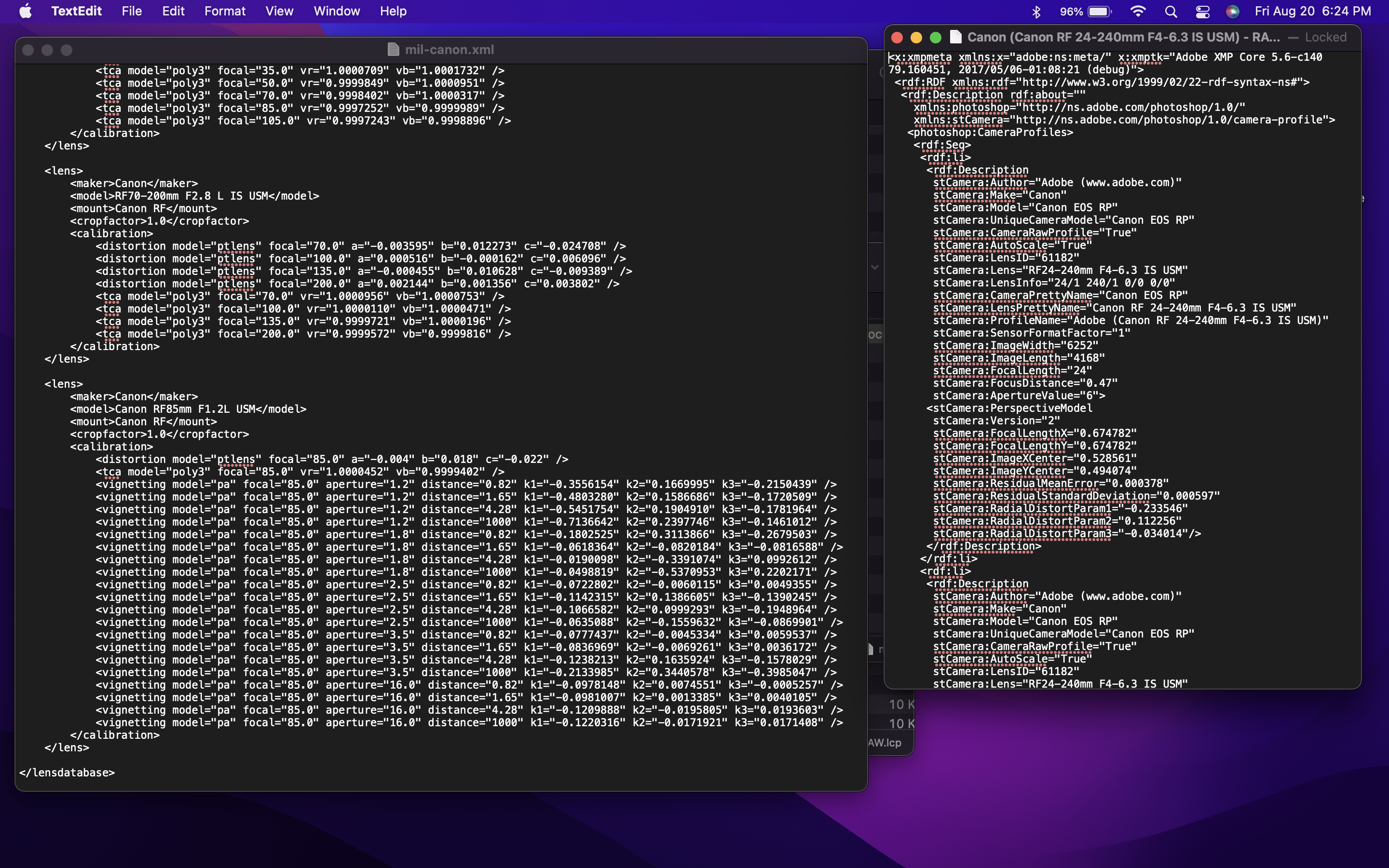Click the stCamera:ApertureValue="6" line
This screenshot has height=868, width=1389.
click(x=1019, y=395)
